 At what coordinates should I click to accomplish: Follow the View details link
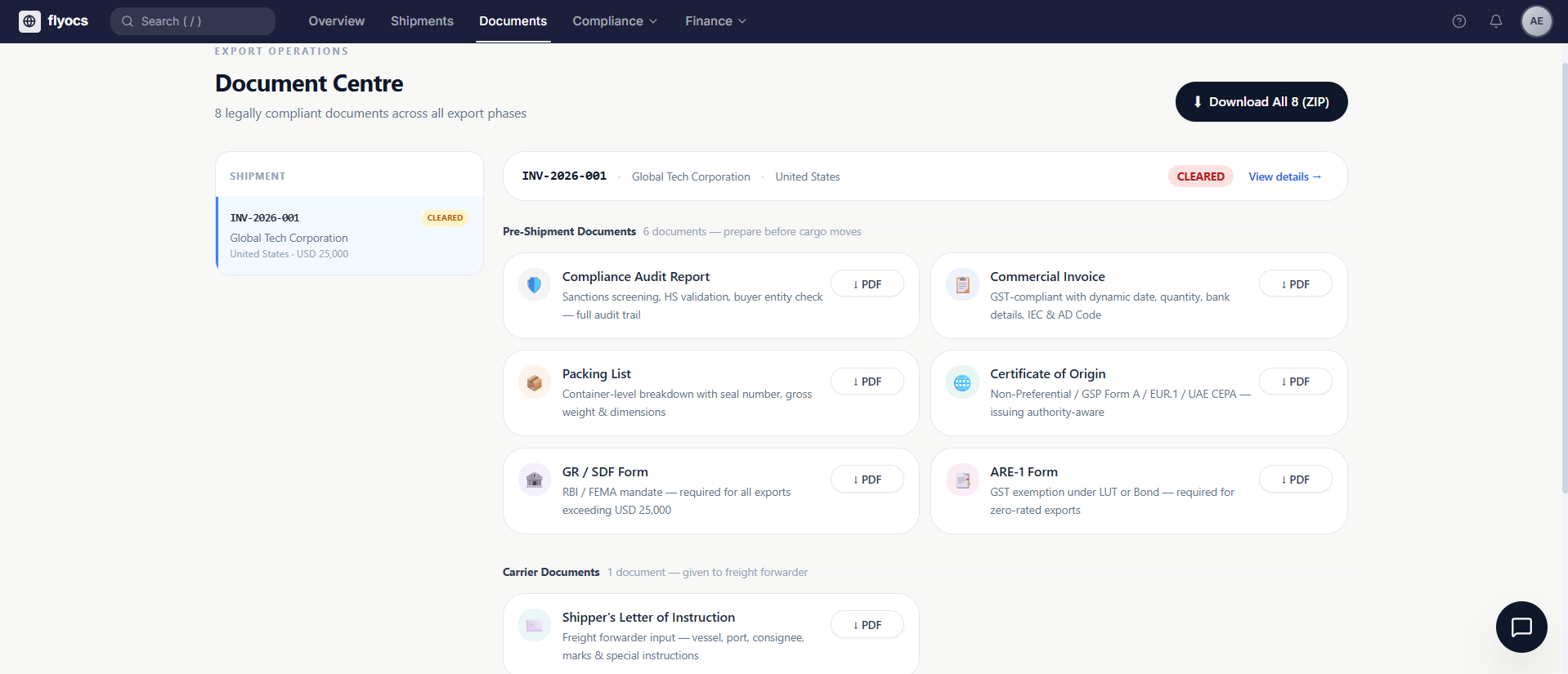(1284, 176)
